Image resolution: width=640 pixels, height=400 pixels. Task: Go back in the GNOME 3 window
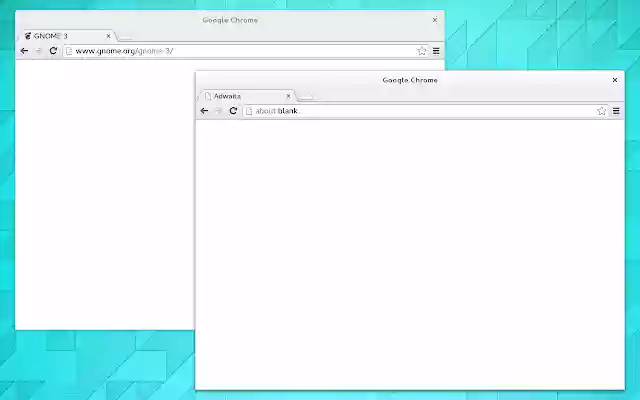24,51
